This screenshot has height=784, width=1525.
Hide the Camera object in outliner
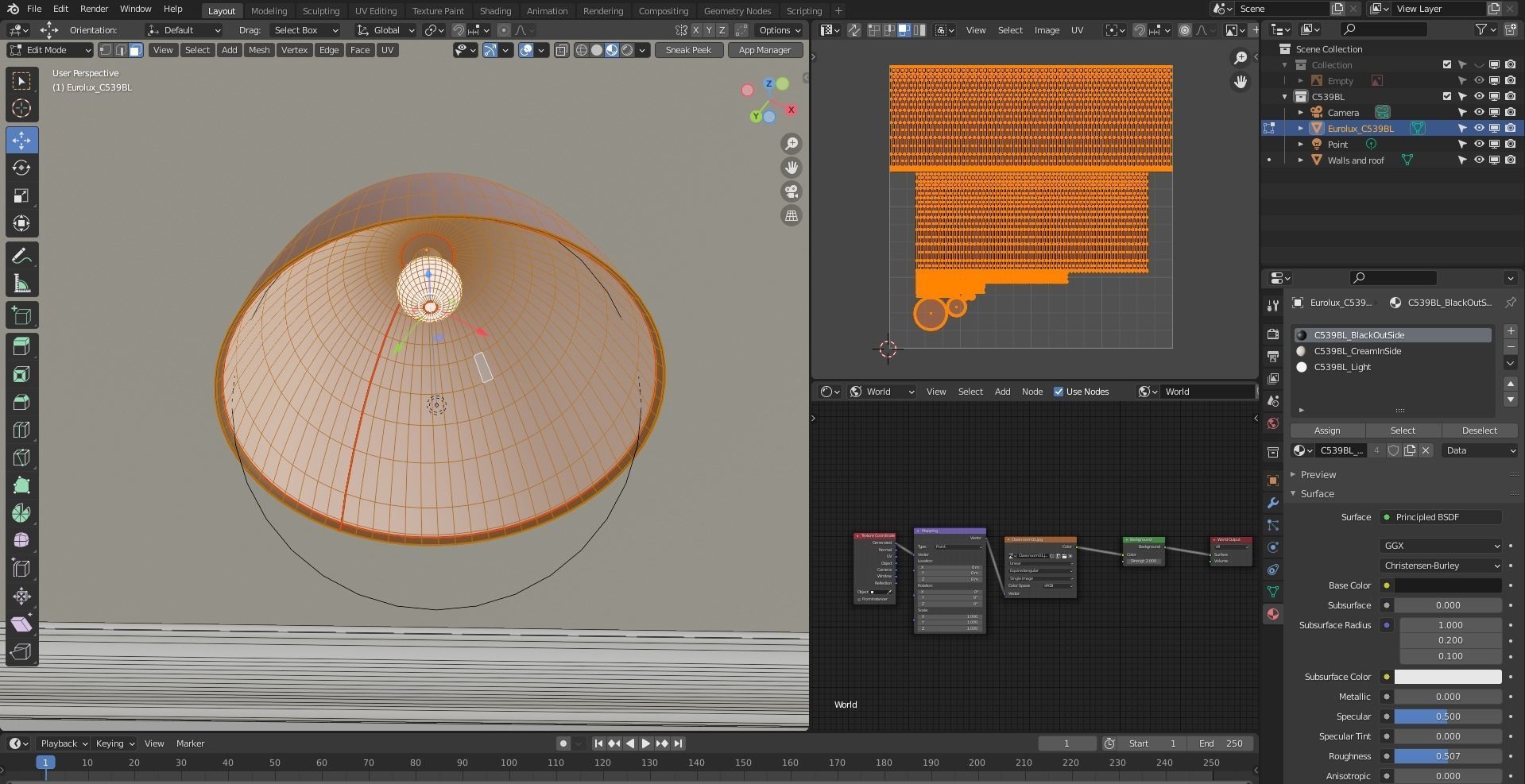[1478, 113]
